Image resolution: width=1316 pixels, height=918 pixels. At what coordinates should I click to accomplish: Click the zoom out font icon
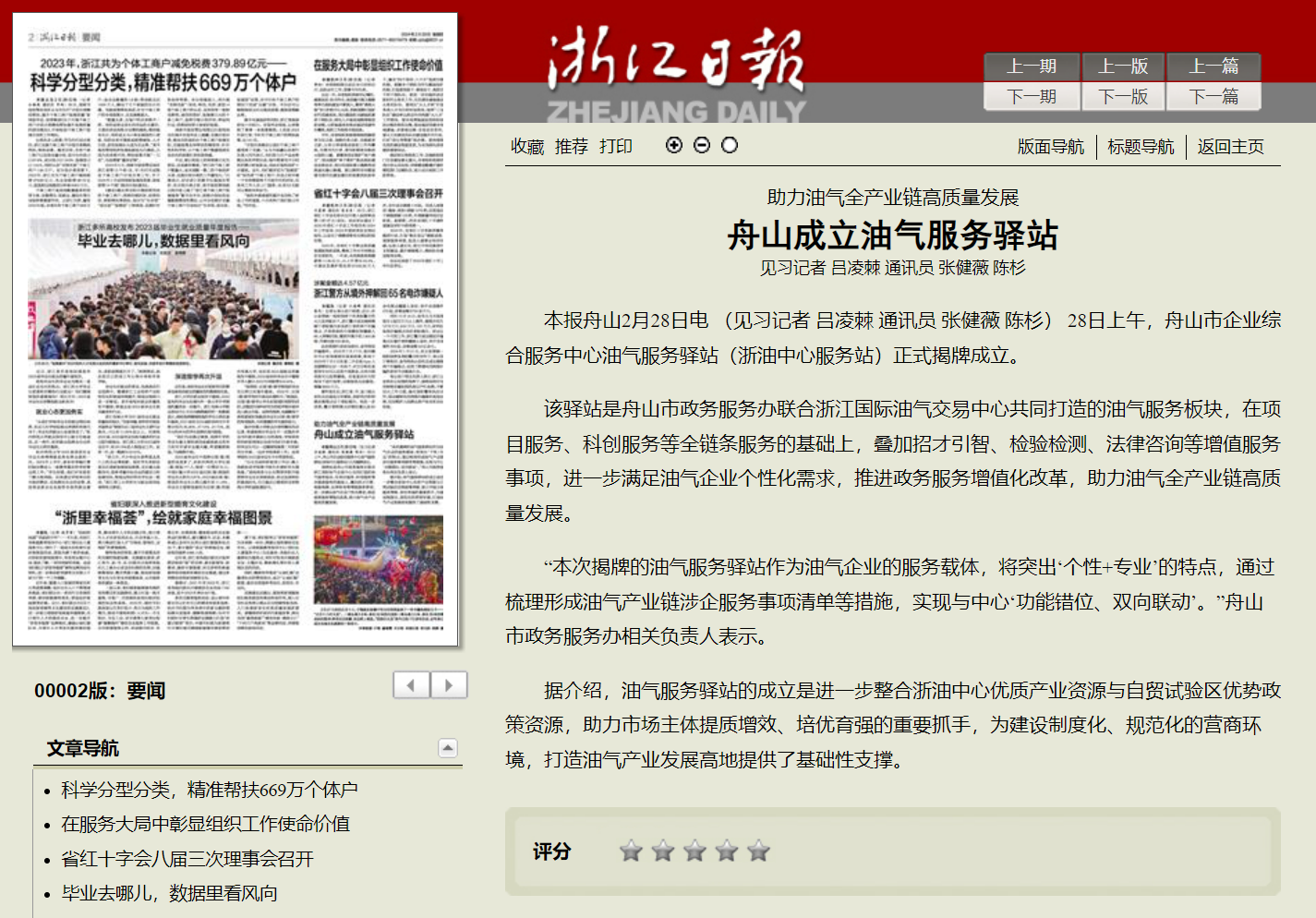[702, 145]
